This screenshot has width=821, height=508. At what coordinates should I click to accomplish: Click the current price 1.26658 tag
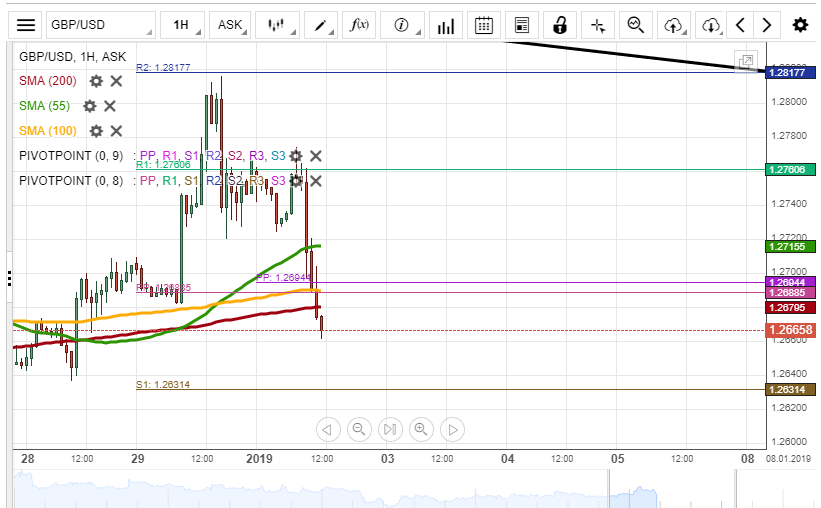pos(790,330)
